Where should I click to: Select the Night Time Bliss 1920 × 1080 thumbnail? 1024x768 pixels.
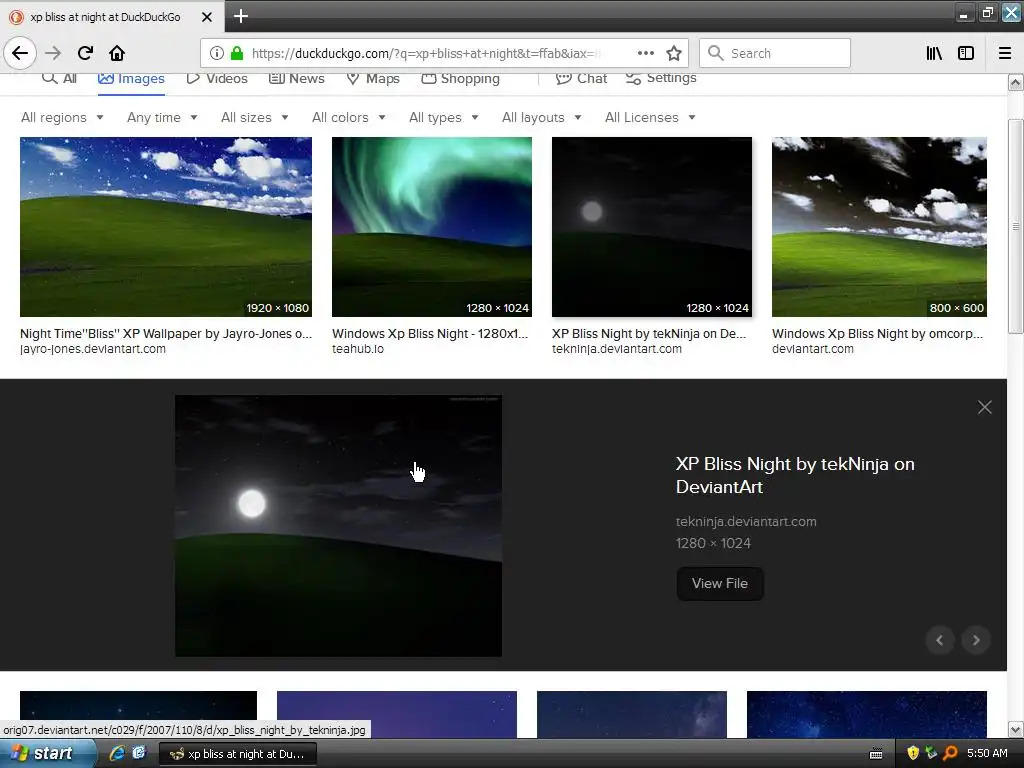(166, 227)
